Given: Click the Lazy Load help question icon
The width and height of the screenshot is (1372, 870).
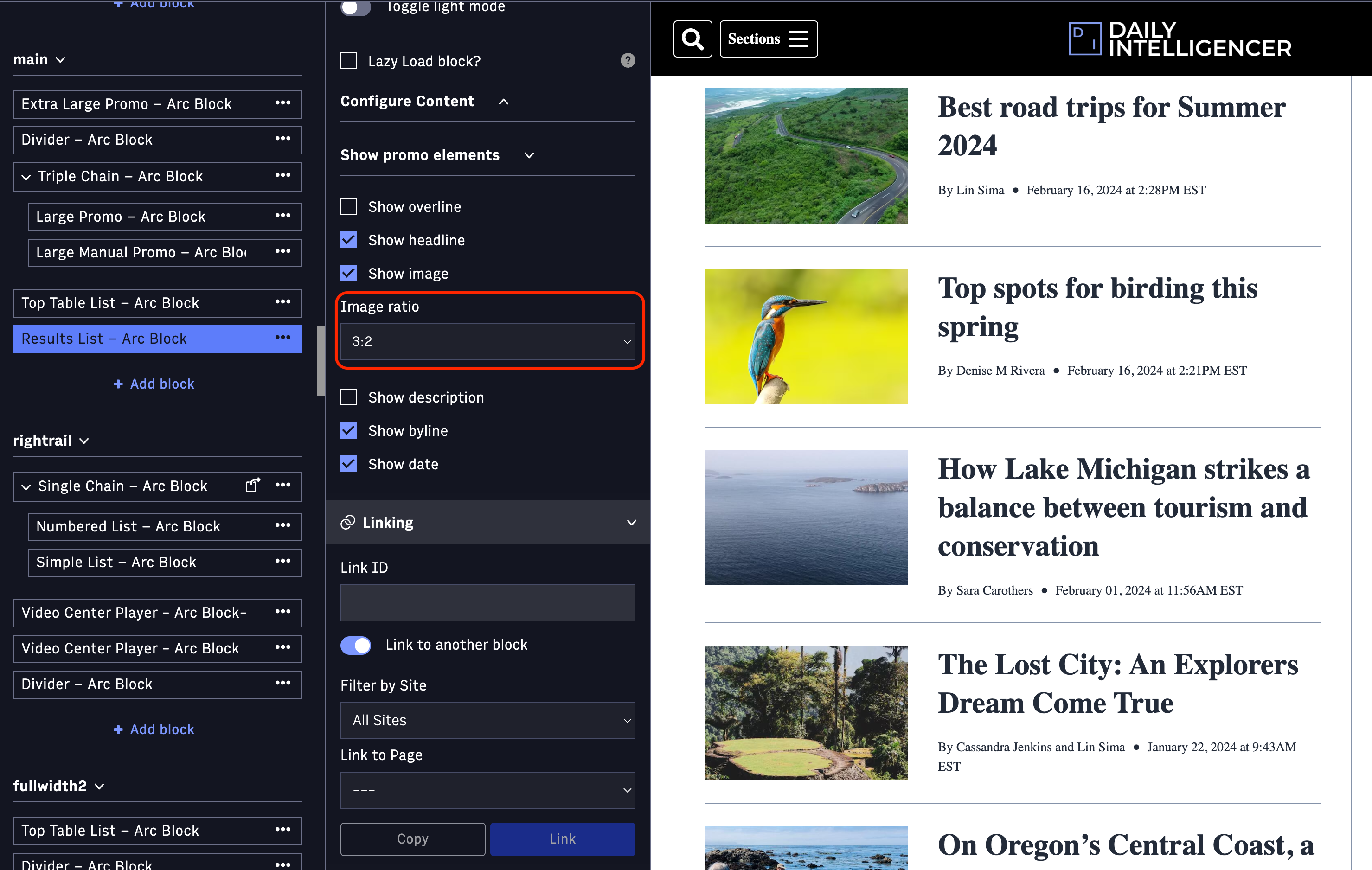Looking at the screenshot, I should tap(627, 60).
